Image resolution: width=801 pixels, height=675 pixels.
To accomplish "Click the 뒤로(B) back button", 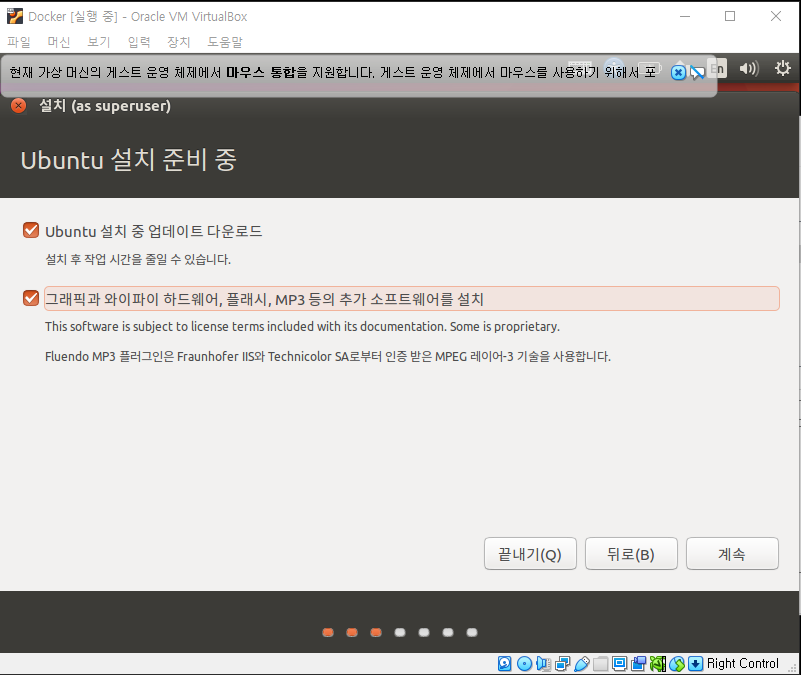I will (631, 553).
